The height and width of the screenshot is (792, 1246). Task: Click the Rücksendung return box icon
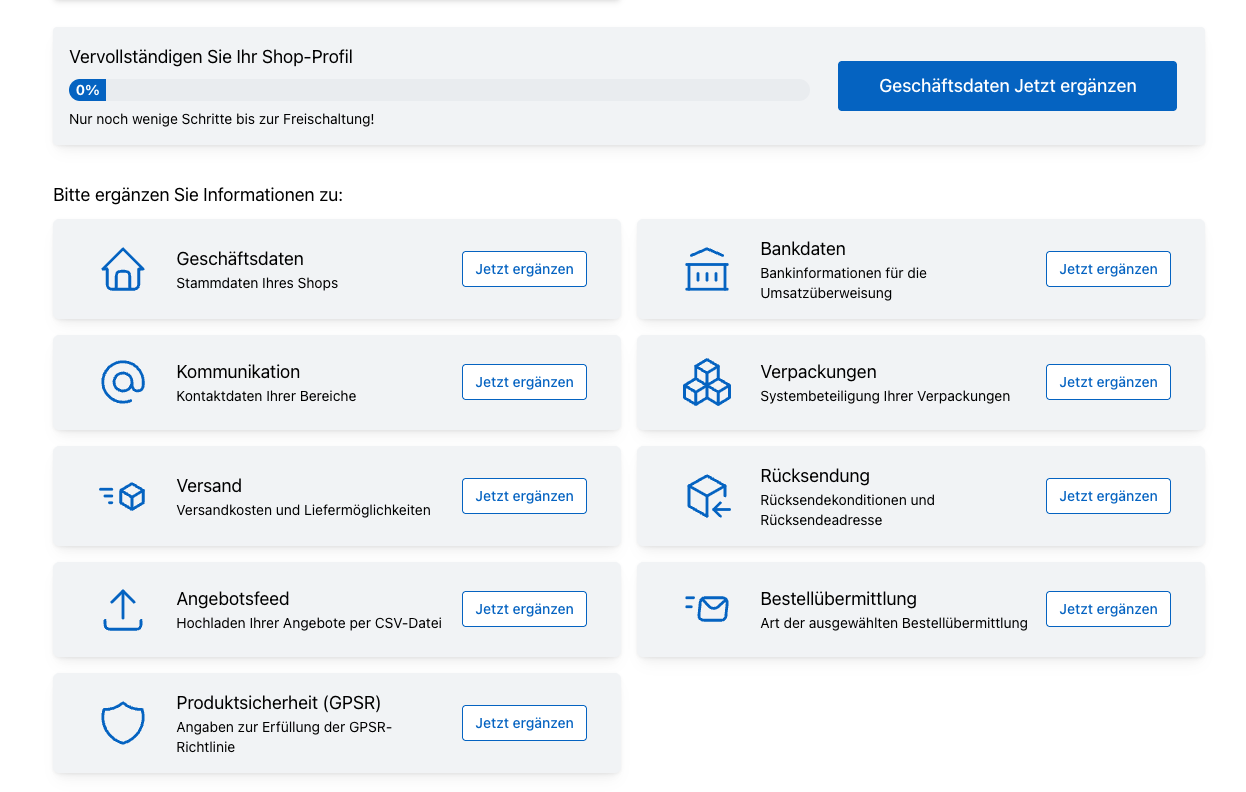pyautogui.click(x=708, y=496)
